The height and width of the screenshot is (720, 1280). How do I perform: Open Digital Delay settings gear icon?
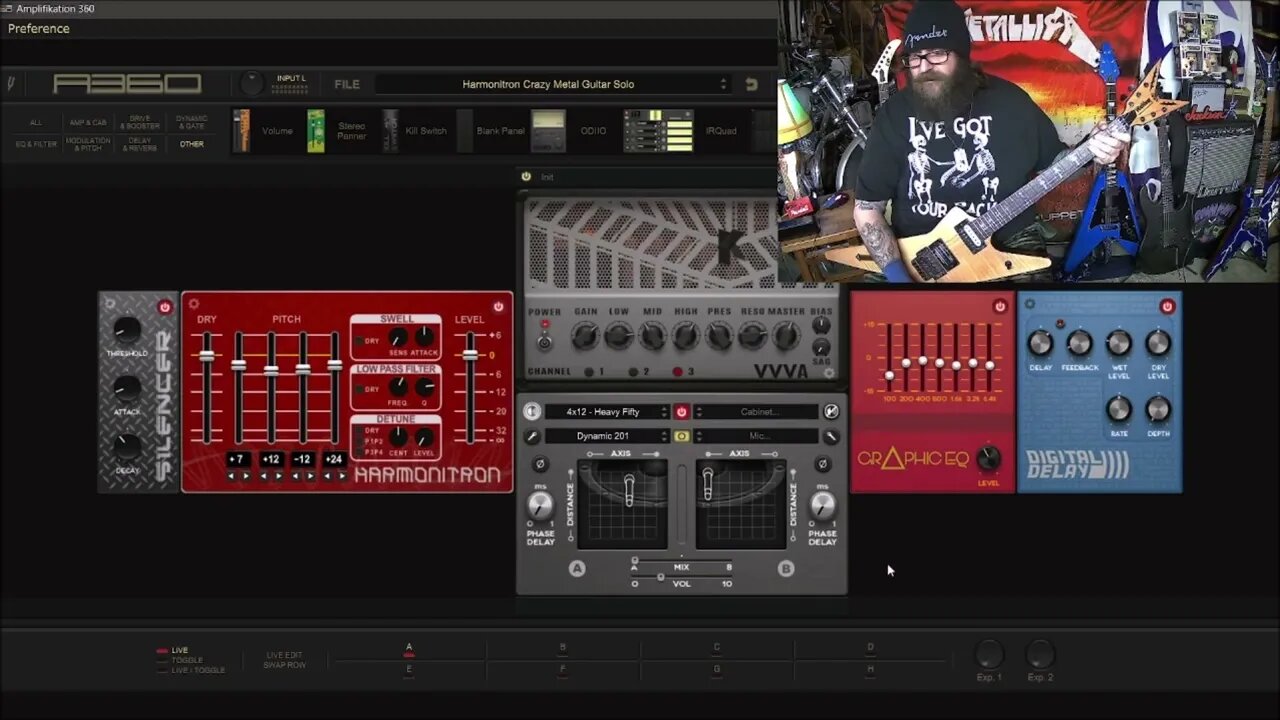tap(1030, 305)
